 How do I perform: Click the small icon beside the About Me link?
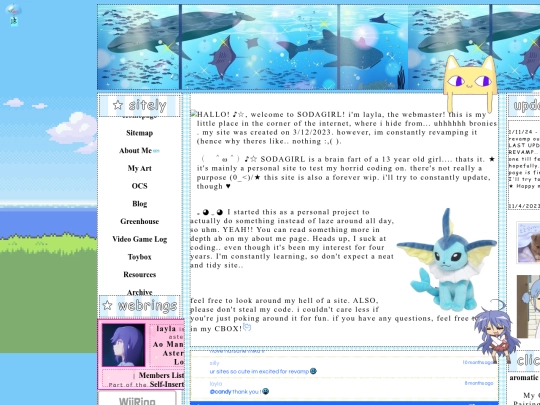[156, 151]
